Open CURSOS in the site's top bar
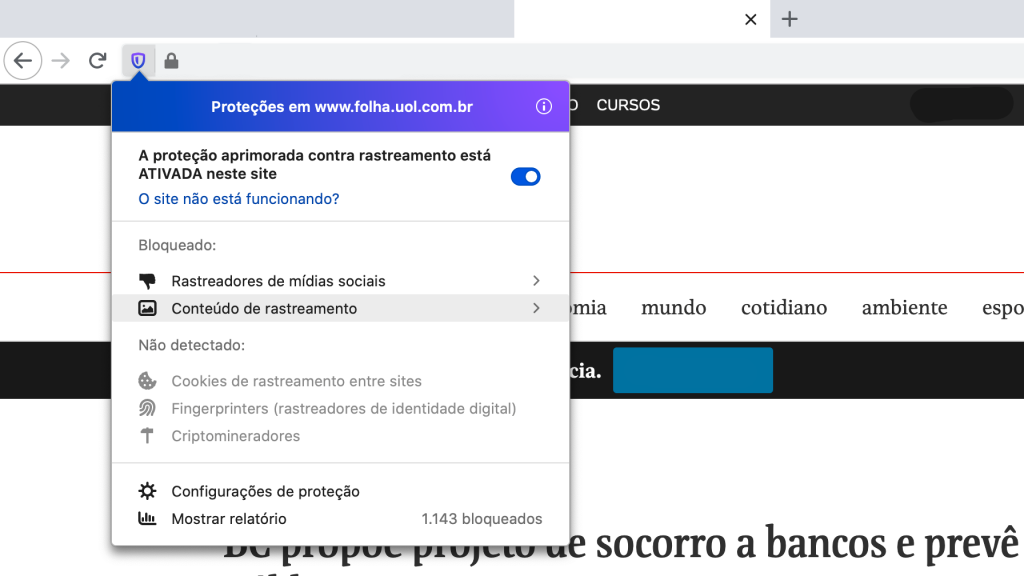Viewport: 1024px width, 576px height. point(628,105)
